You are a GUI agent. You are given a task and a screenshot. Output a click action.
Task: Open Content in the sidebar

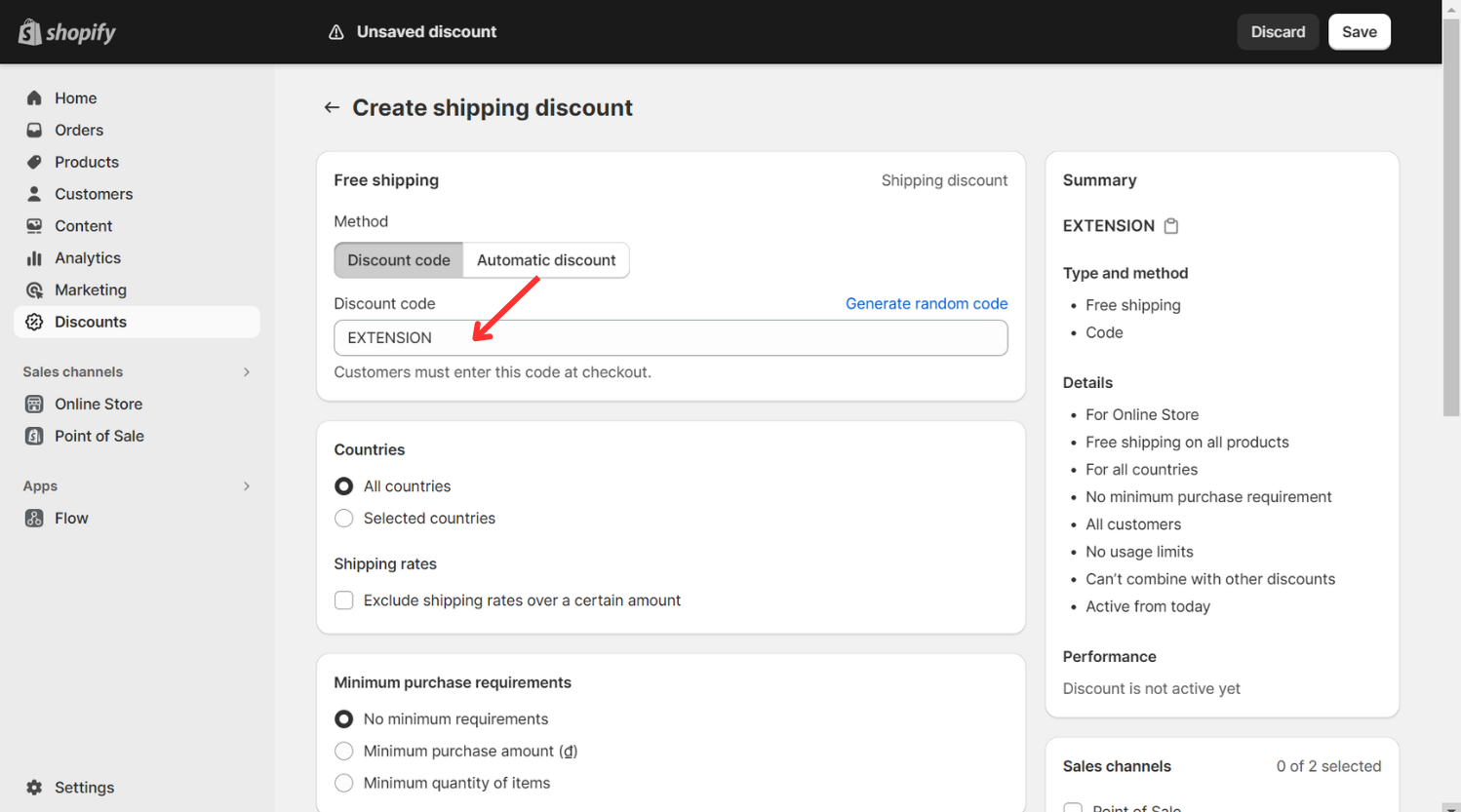tap(137, 226)
